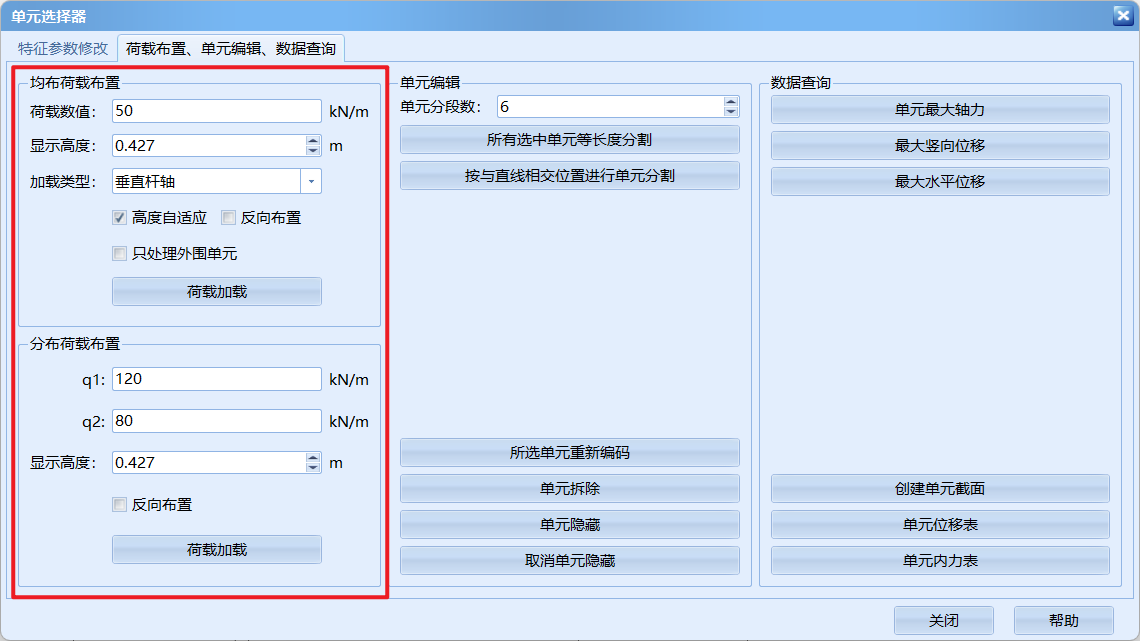Viewport: 1140px width, 641px height.
Task: Enable the 反向布置 checkbox under 均布荷载布置
Action: [229, 217]
